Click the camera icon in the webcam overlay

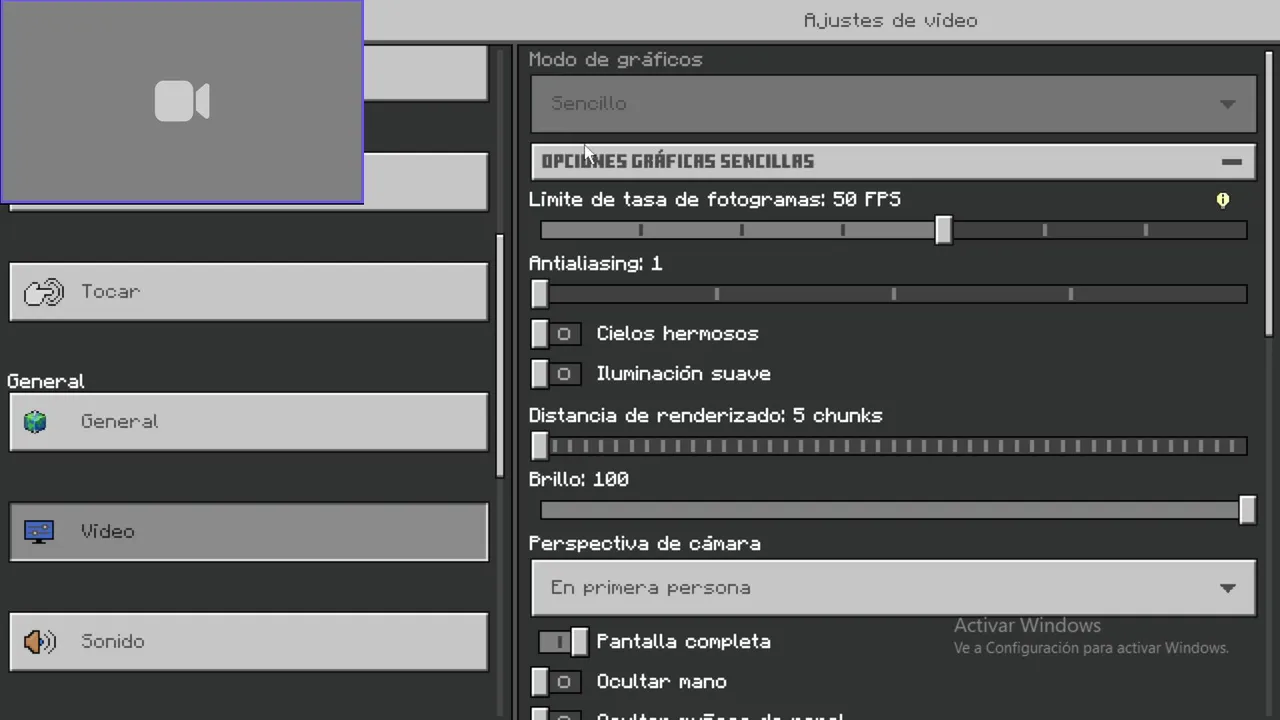[182, 102]
